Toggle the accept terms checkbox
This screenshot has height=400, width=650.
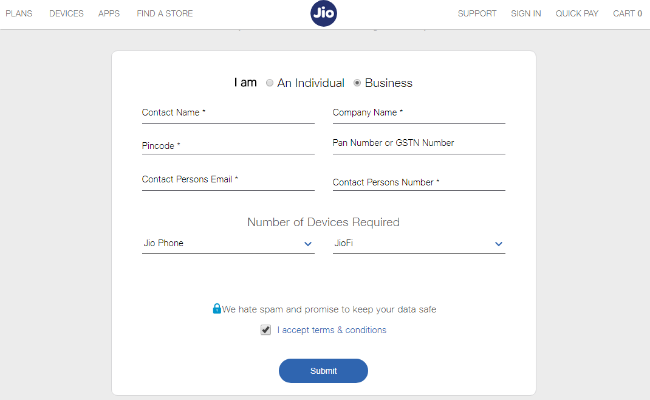point(266,330)
